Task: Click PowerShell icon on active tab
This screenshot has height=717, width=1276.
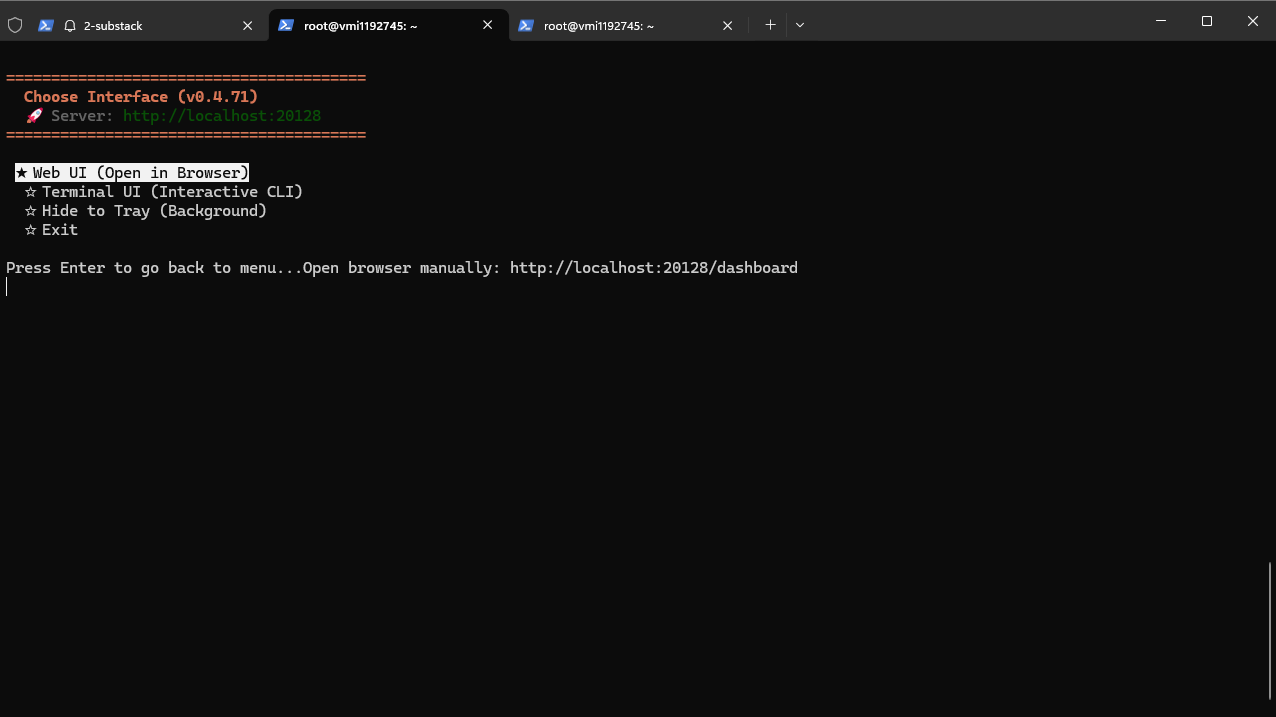Action: (286, 26)
